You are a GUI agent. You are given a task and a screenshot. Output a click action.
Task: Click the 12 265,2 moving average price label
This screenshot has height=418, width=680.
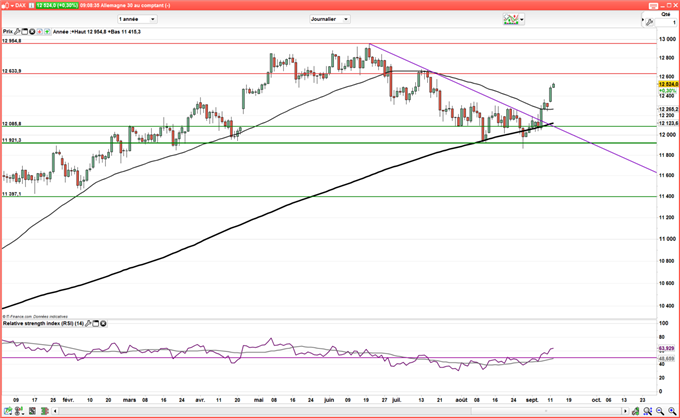pos(668,109)
